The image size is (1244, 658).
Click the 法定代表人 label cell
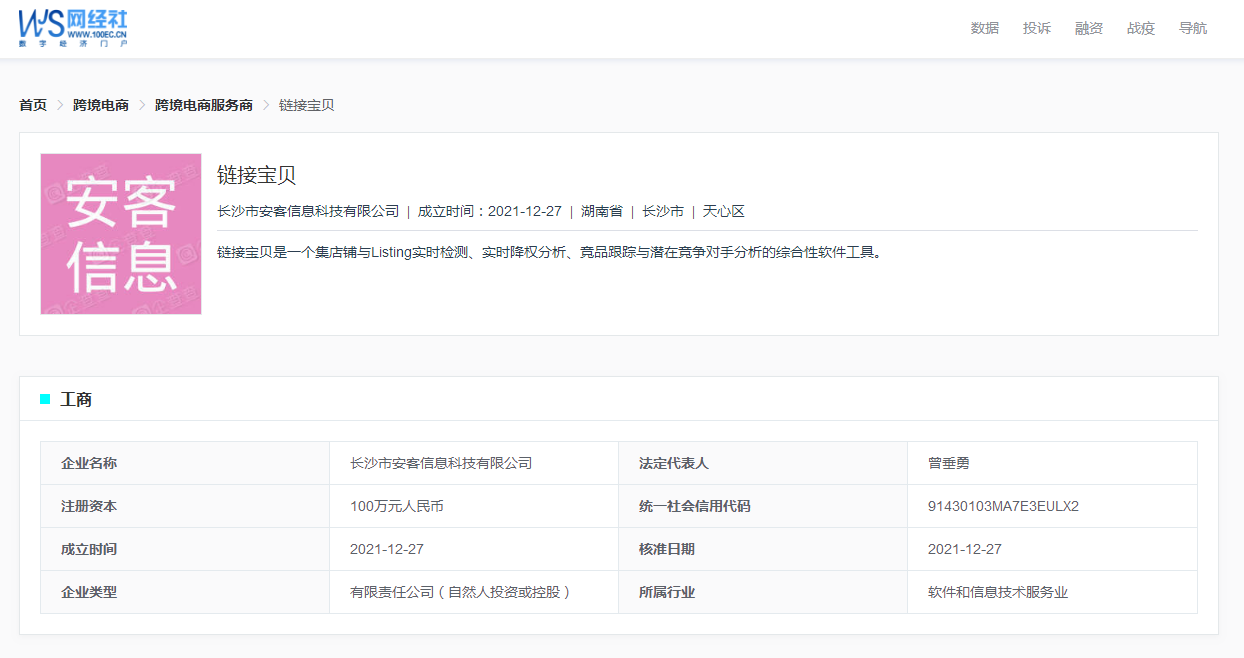[x=763, y=463]
